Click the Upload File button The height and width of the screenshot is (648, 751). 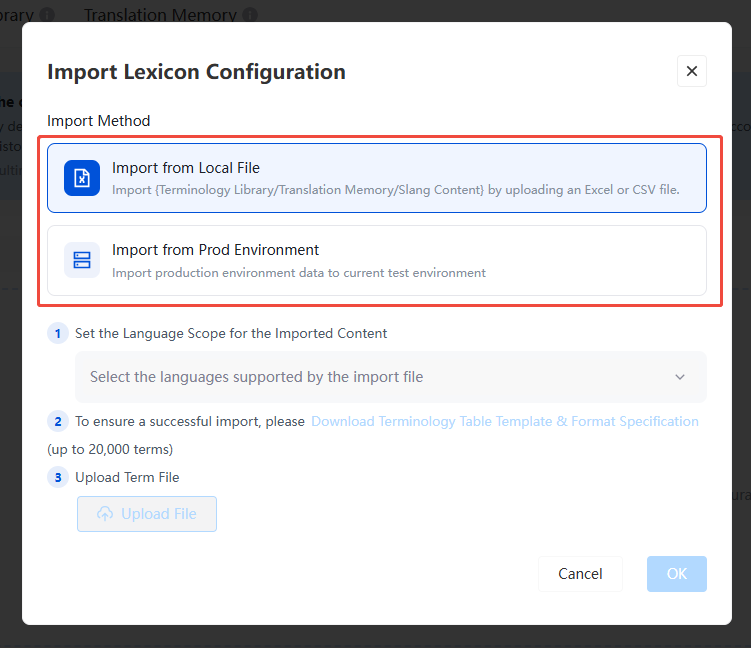pos(147,514)
